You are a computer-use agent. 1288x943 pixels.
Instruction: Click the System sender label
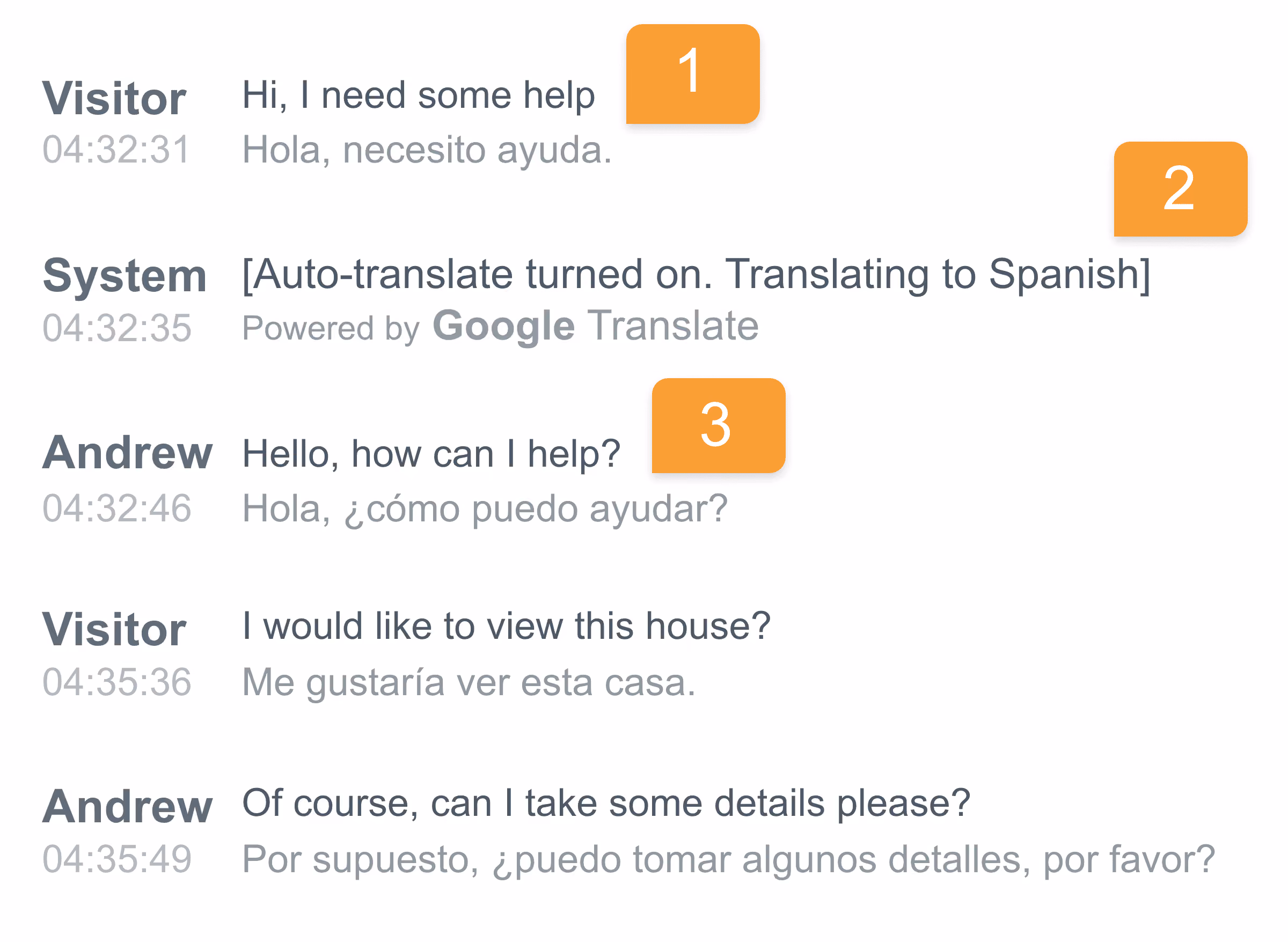point(125,276)
